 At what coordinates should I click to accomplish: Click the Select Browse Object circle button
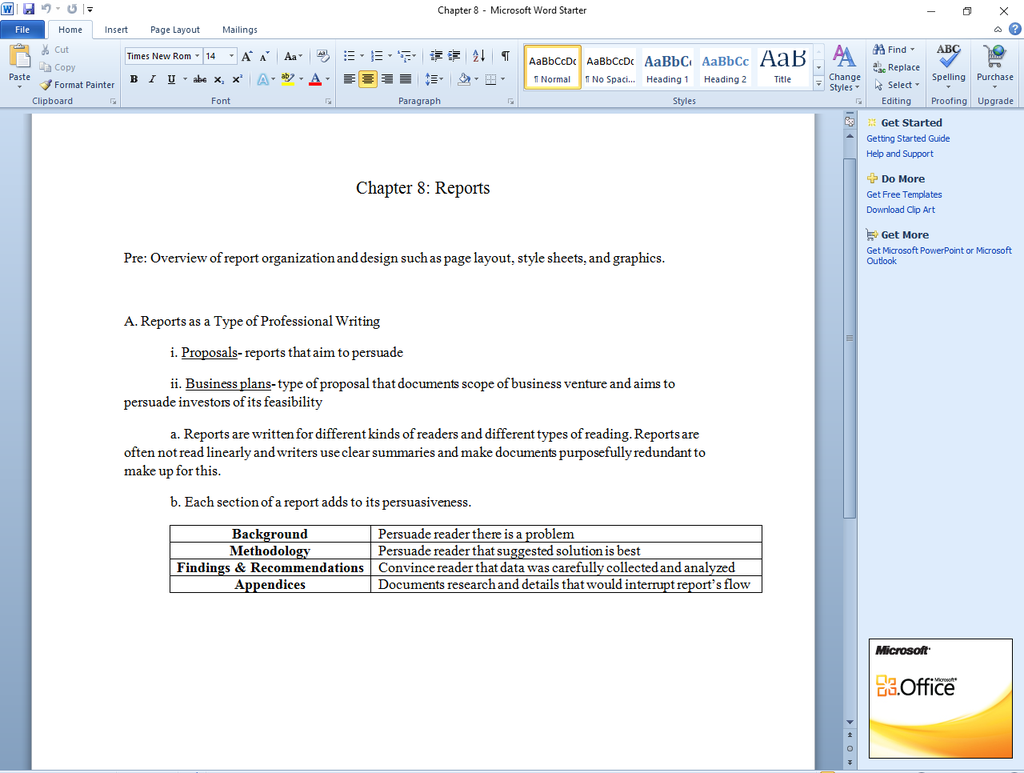pyautogui.click(x=850, y=749)
